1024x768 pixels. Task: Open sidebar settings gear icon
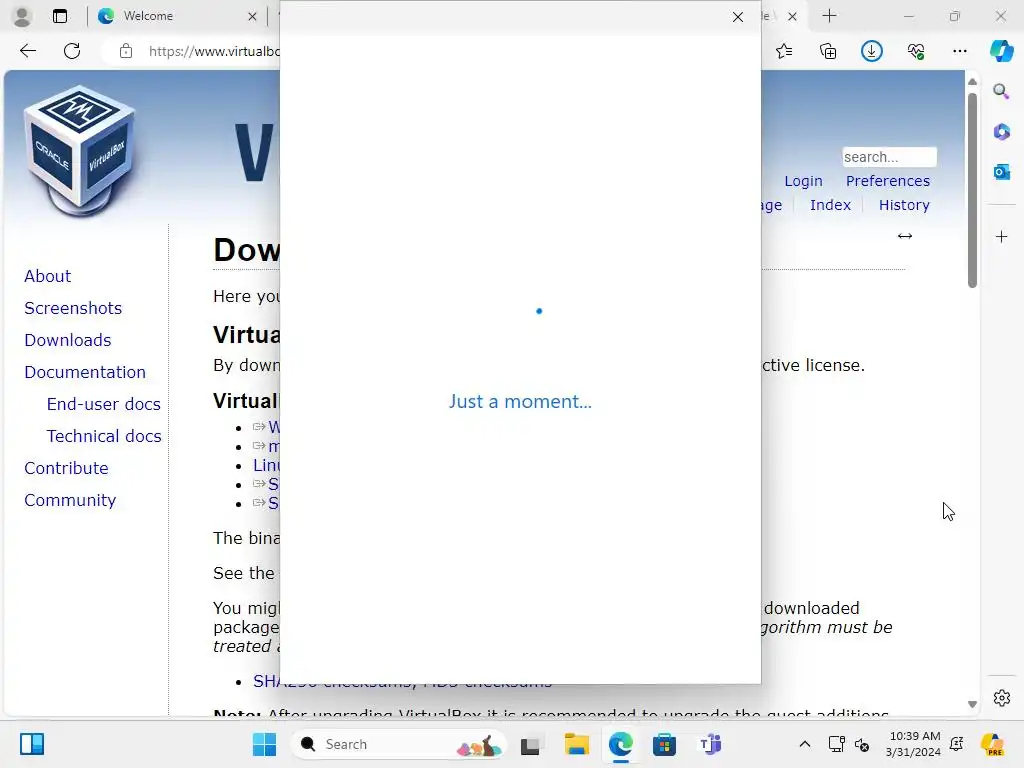coord(1001,698)
